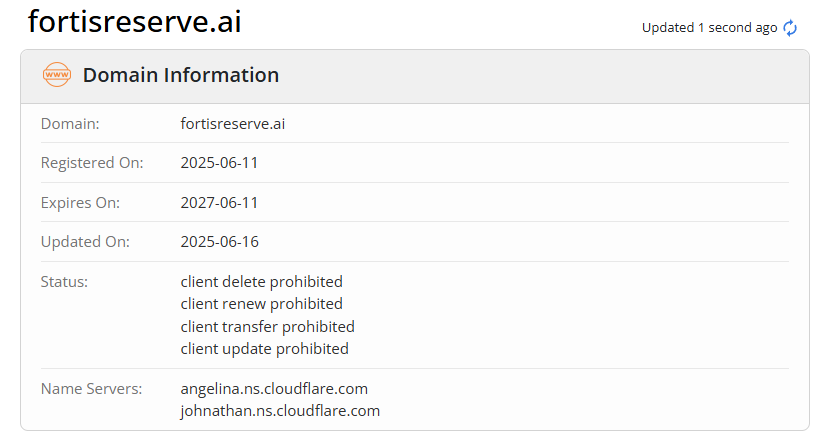The height and width of the screenshot is (443, 816).
Task: Click the Expires On date 2027-06-11
Action: [x=219, y=203]
